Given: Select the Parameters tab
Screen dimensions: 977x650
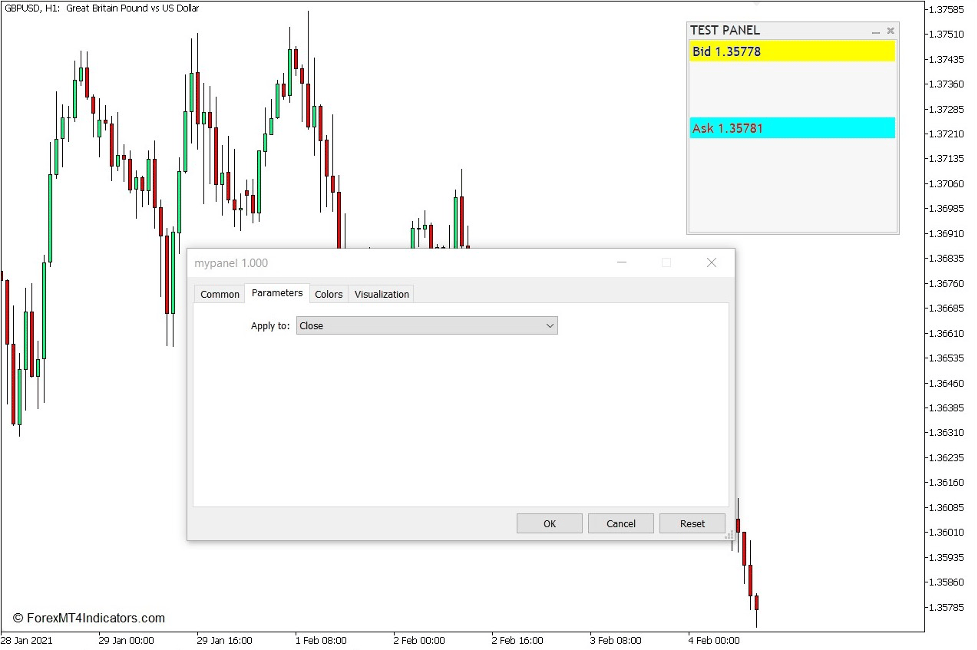Looking at the screenshot, I should click(x=276, y=293).
